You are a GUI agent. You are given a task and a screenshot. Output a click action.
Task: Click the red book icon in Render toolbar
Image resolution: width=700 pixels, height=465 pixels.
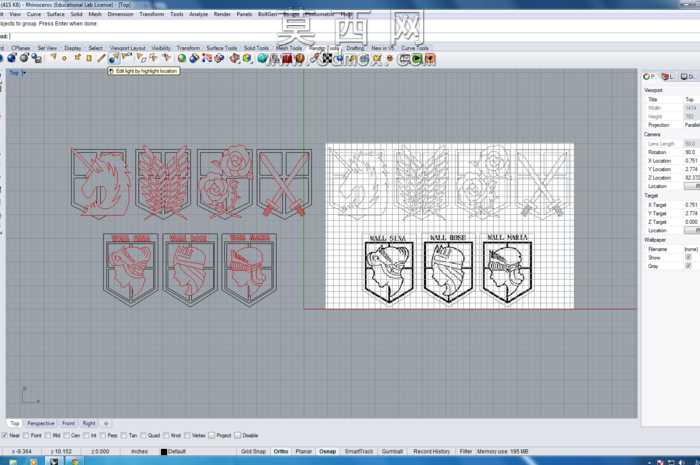point(287,58)
